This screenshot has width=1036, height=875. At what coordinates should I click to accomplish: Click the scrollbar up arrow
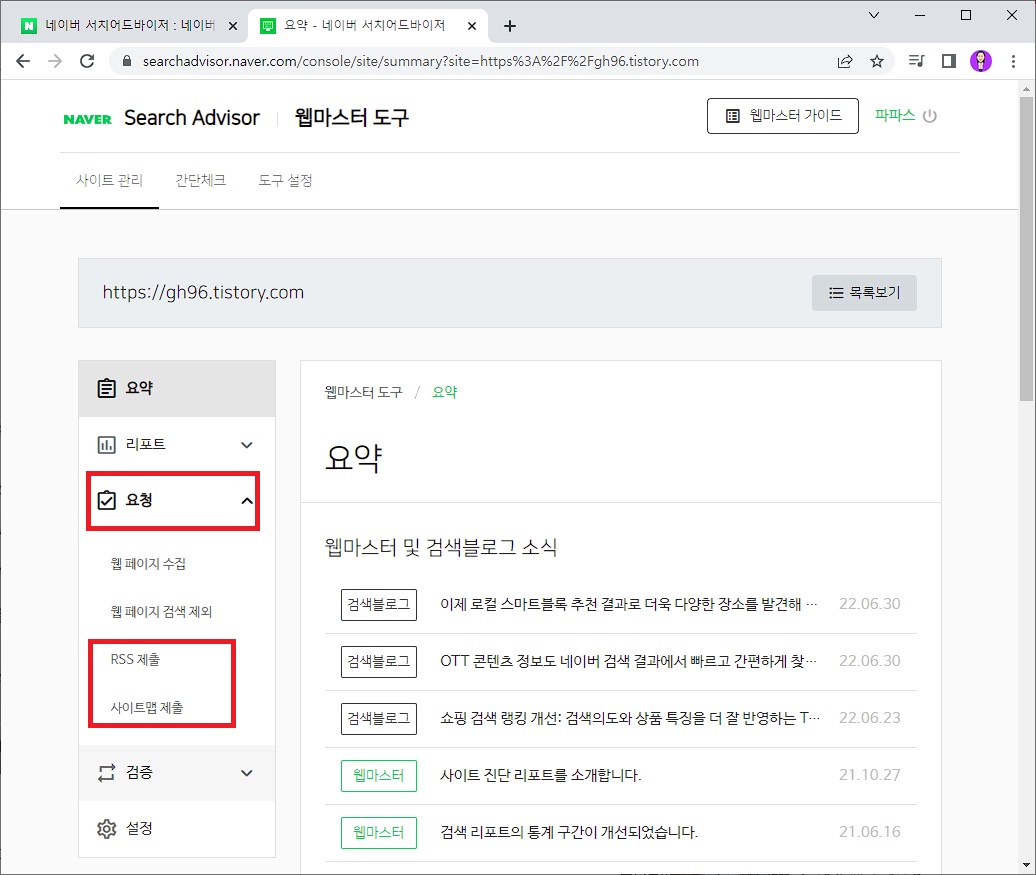click(x=1026, y=88)
